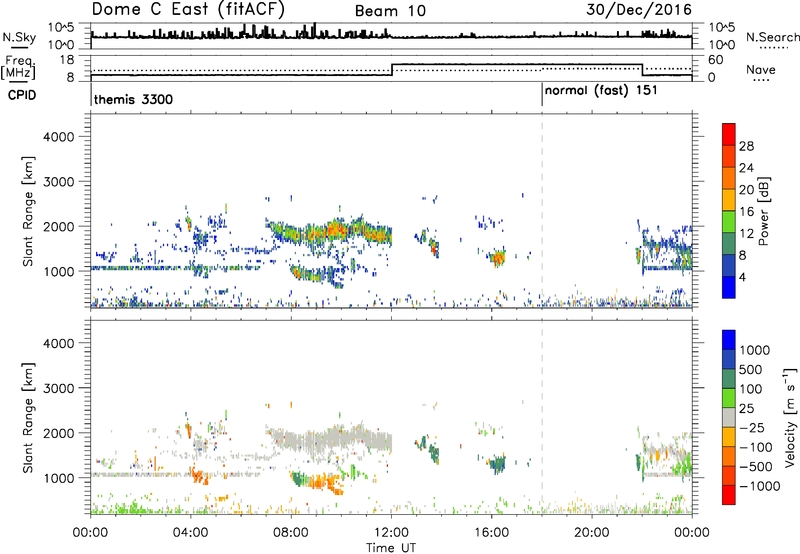The image size is (800, 554).
Task: Click the '08:00' time tick label
Action: 291,533
